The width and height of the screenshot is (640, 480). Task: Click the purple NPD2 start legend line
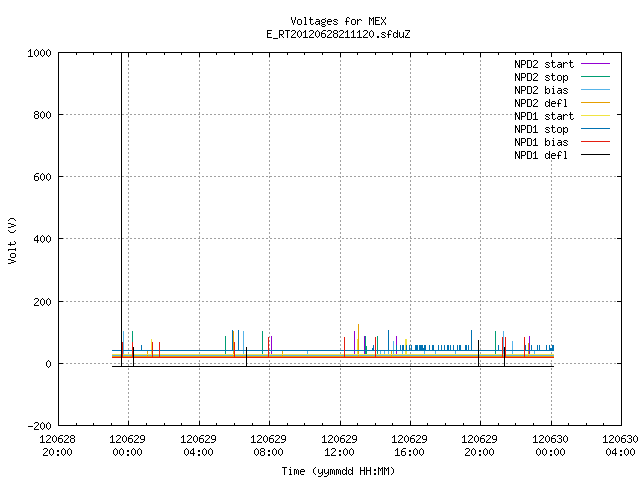click(596, 64)
